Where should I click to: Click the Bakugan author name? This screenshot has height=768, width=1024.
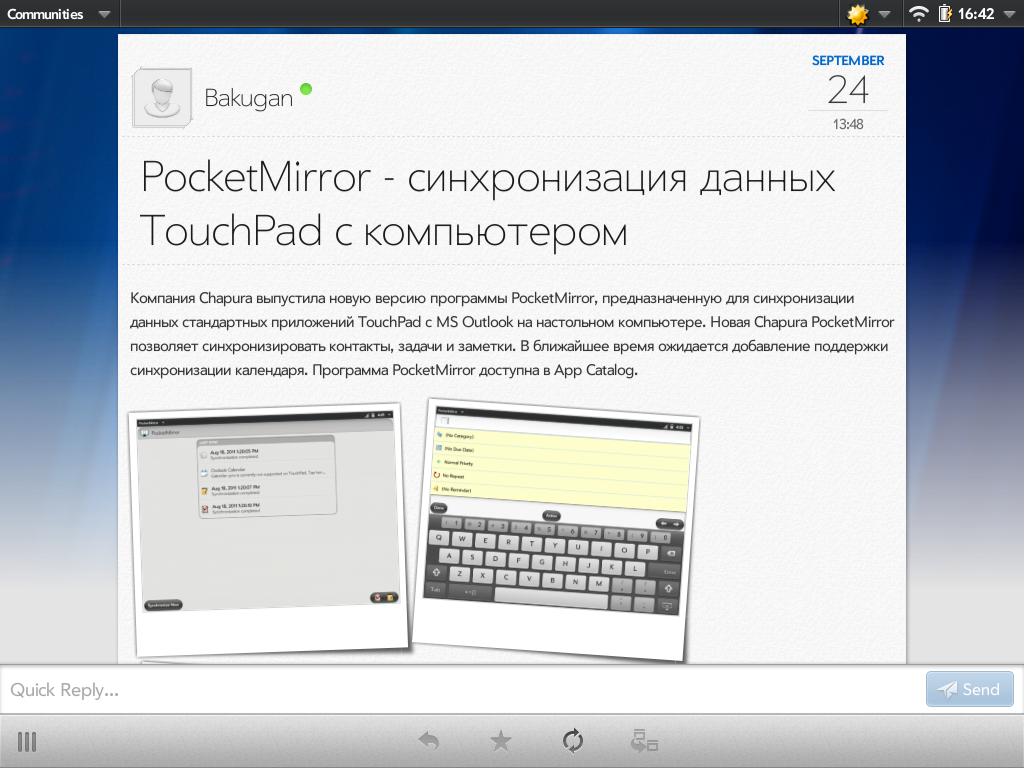pos(248,98)
